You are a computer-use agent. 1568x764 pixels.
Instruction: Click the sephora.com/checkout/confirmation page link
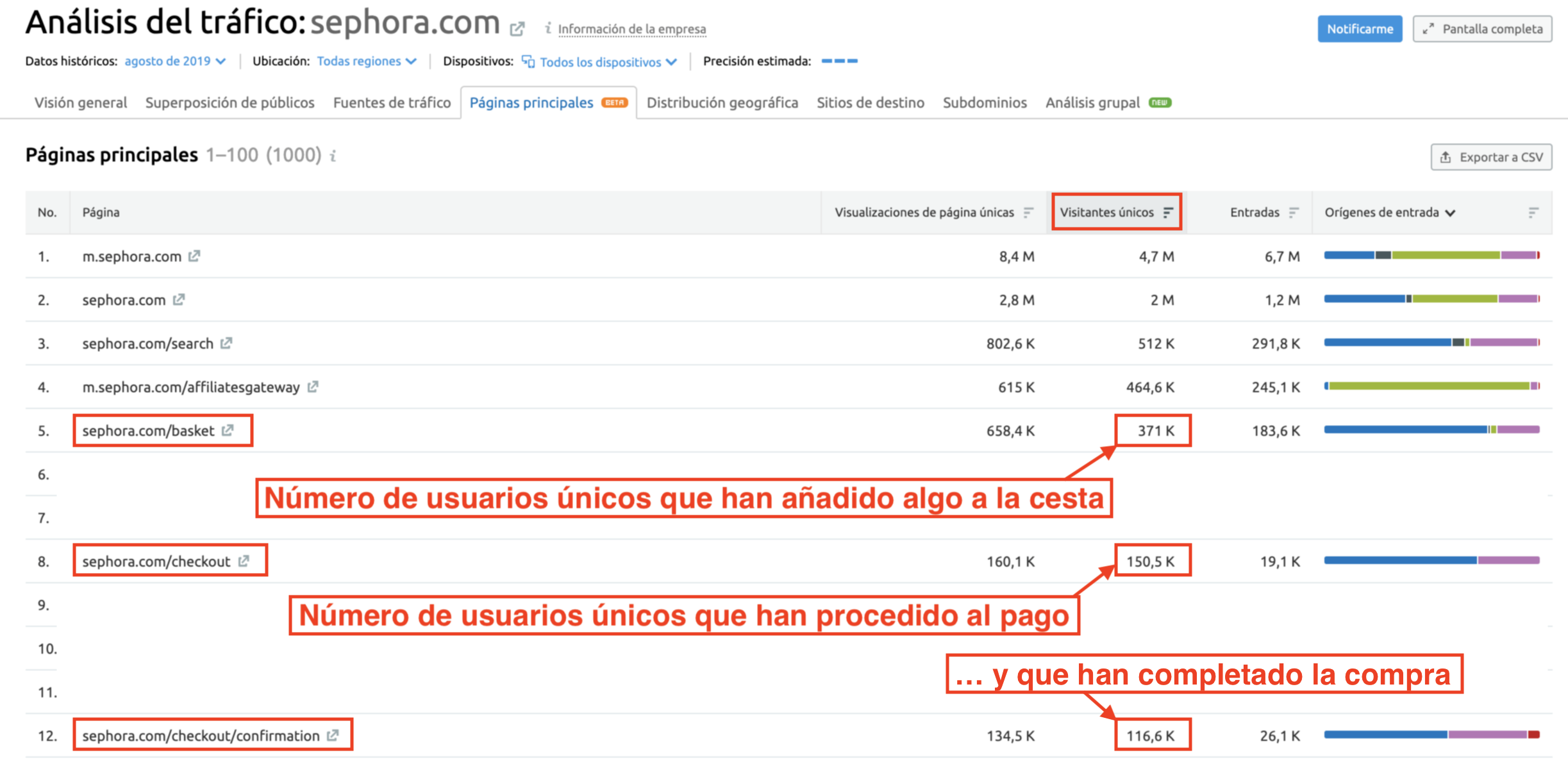[x=201, y=736]
